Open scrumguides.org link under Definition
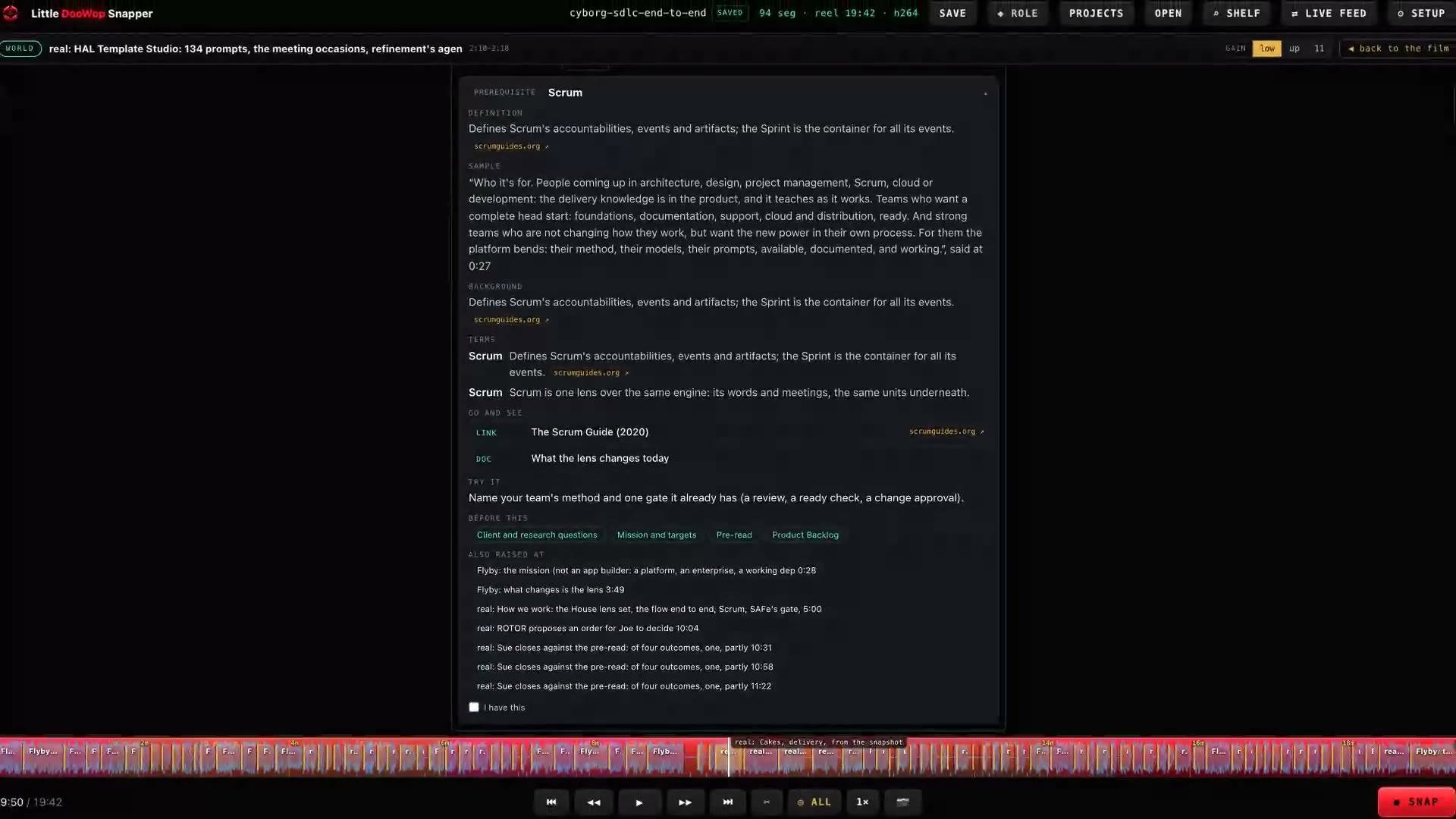This screenshot has width=1456, height=819. pyautogui.click(x=511, y=146)
